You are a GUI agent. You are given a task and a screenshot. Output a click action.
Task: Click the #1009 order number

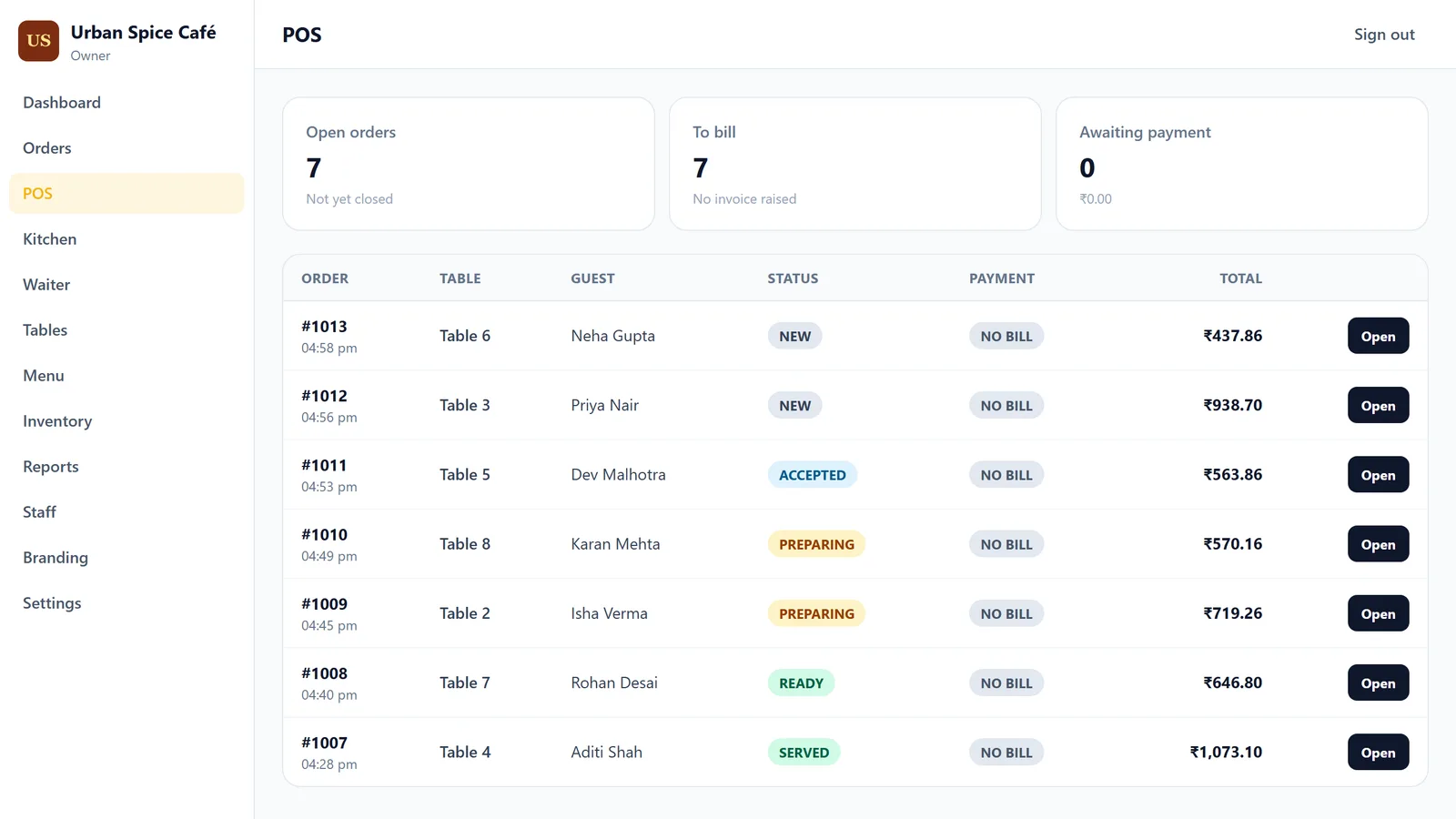324,604
